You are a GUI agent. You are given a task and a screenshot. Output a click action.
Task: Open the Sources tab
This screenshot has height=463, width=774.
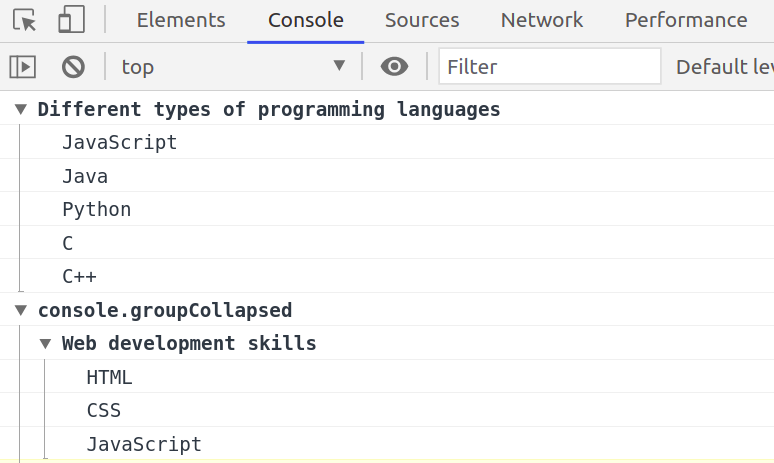(x=422, y=20)
